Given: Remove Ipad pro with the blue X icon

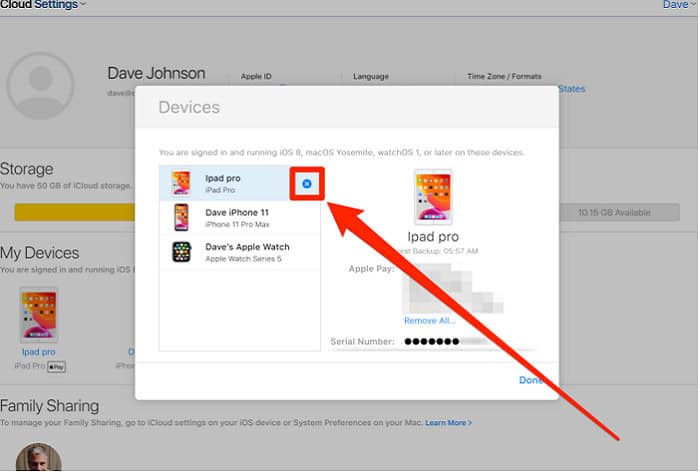Looking at the screenshot, I should (x=307, y=184).
